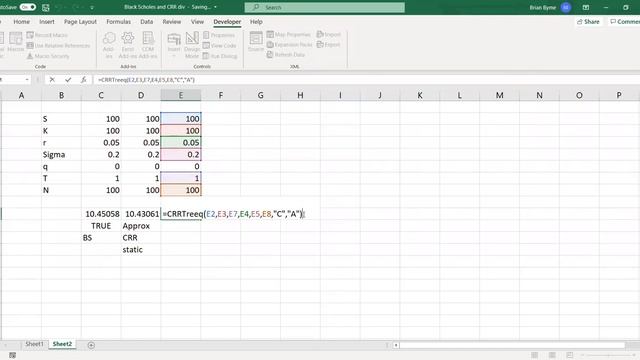Switch to the Formulas tab
This screenshot has width=640, height=360.
[118, 22]
